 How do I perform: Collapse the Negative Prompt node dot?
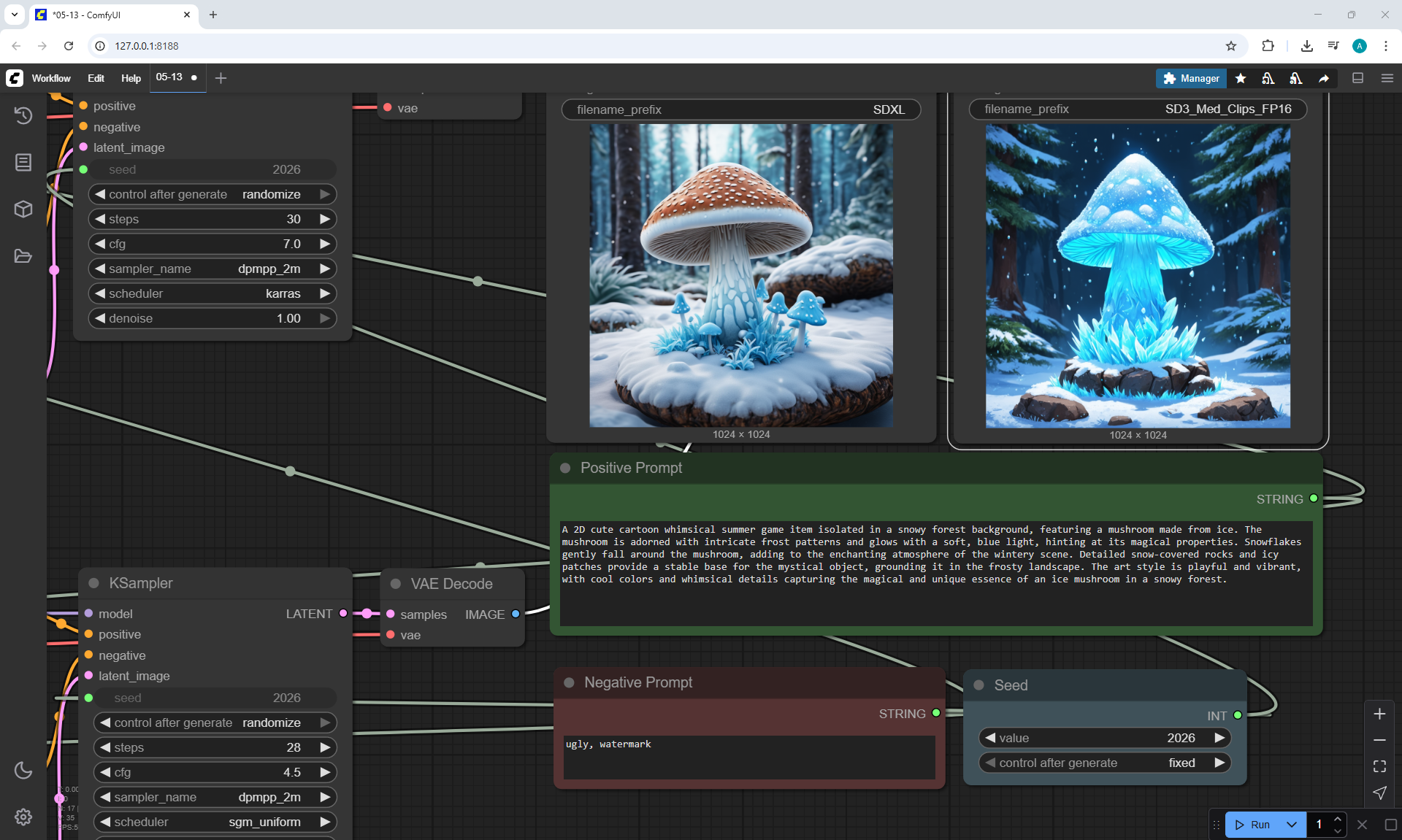click(569, 682)
